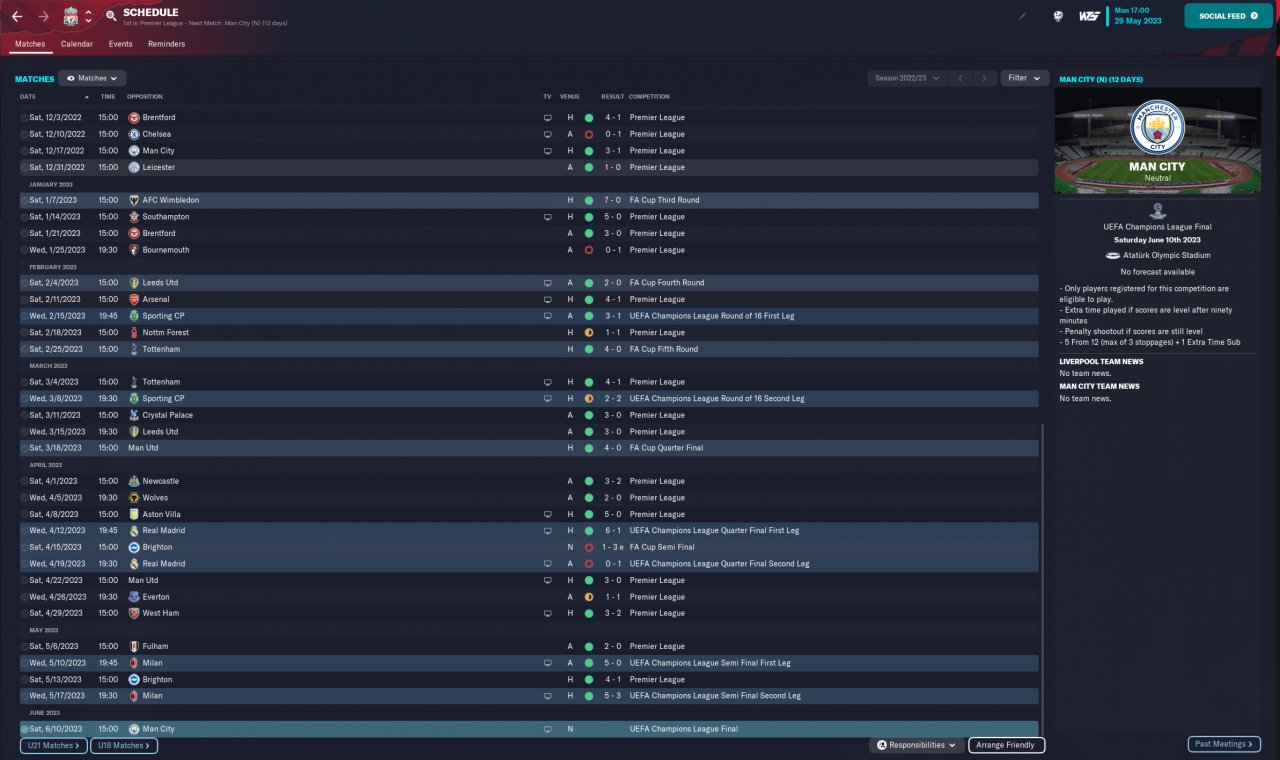Open the Filter dropdown
1280x760 pixels.
coord(1024,78)
